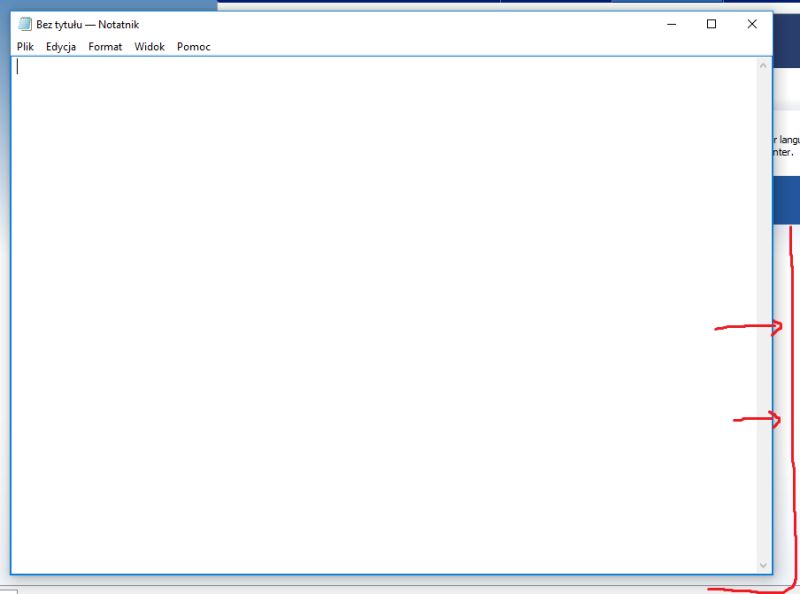The image size is (800, 594).
Task: Click the Notatnik app icon in title bar
Action: point(24,24)
